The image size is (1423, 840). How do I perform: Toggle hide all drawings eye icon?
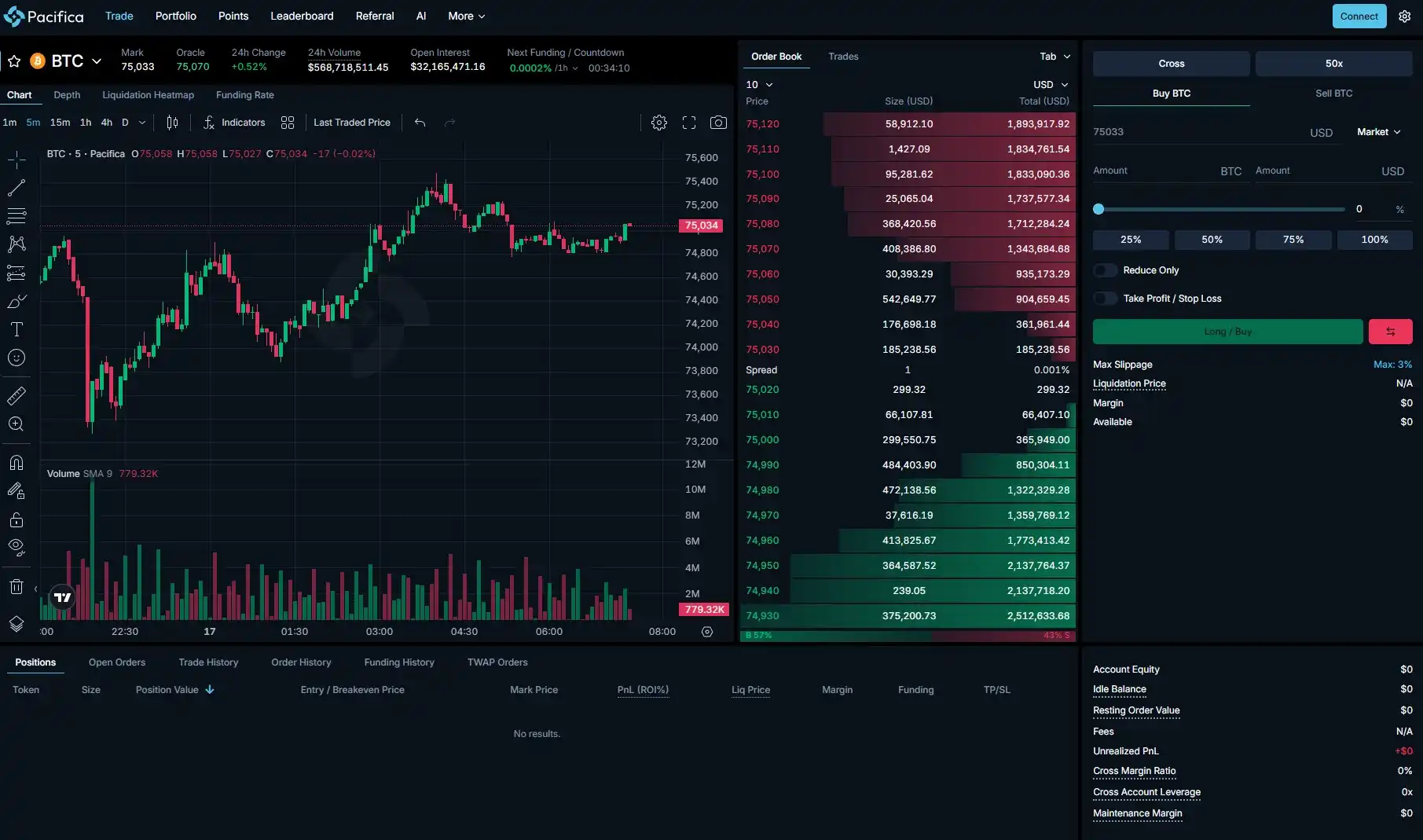17,547
